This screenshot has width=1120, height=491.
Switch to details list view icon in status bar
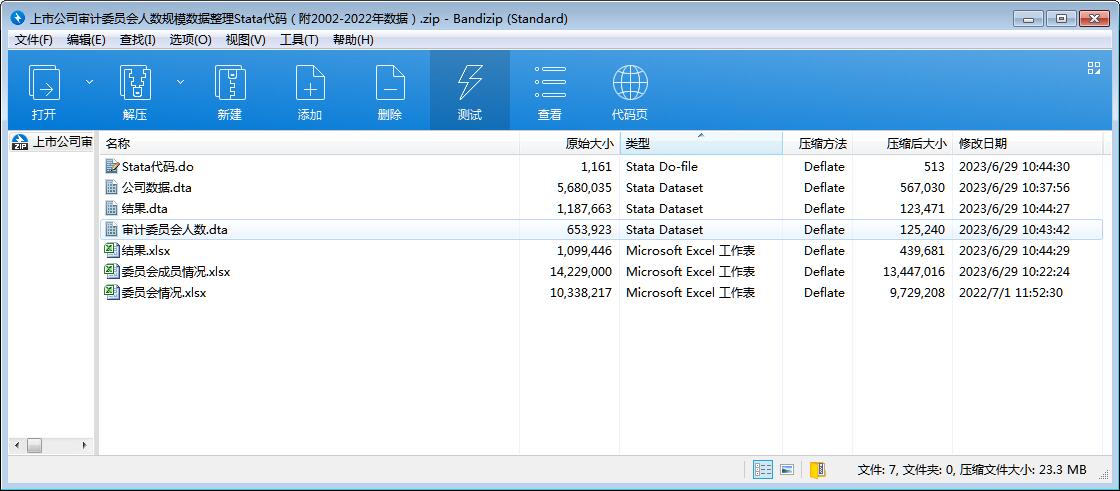click(763, 470)
